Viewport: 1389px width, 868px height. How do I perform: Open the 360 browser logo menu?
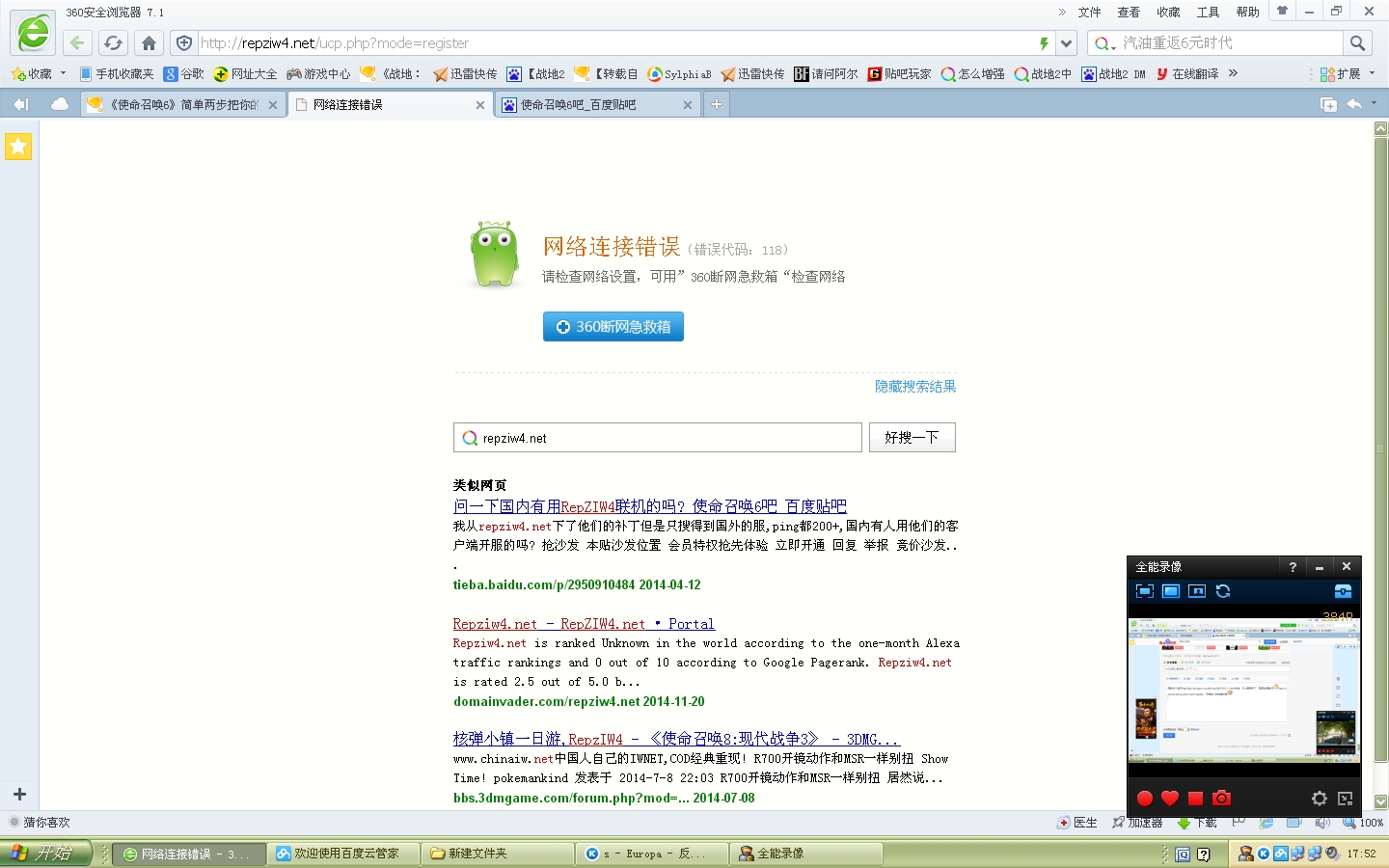[33, 33]
